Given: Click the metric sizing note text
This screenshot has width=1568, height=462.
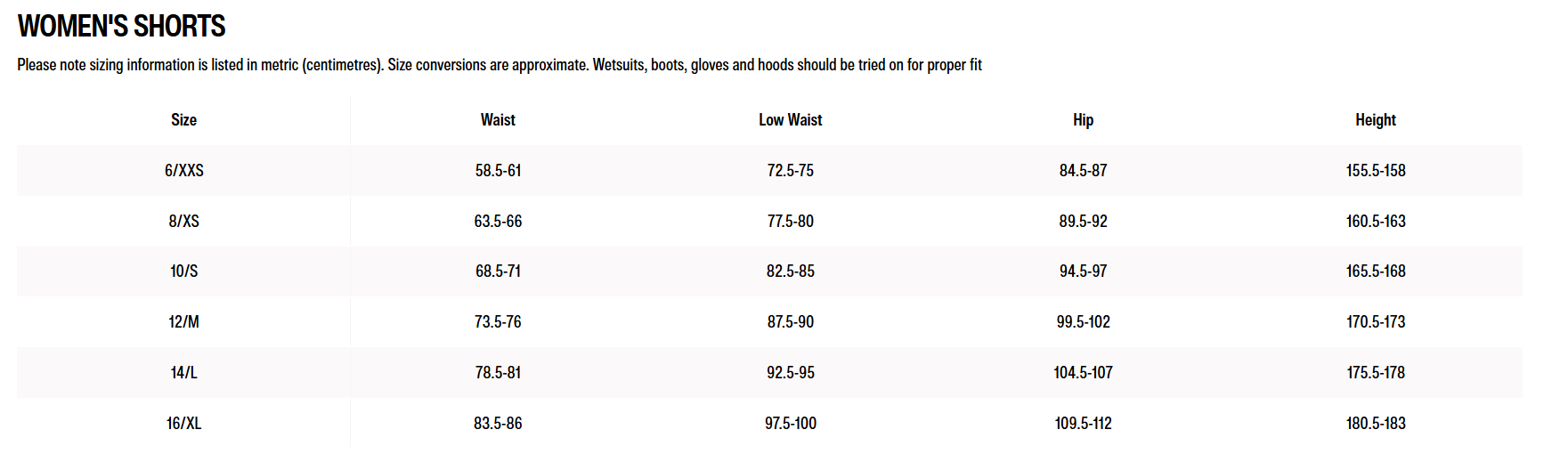Looking at the screenshot, I should 499,65.
